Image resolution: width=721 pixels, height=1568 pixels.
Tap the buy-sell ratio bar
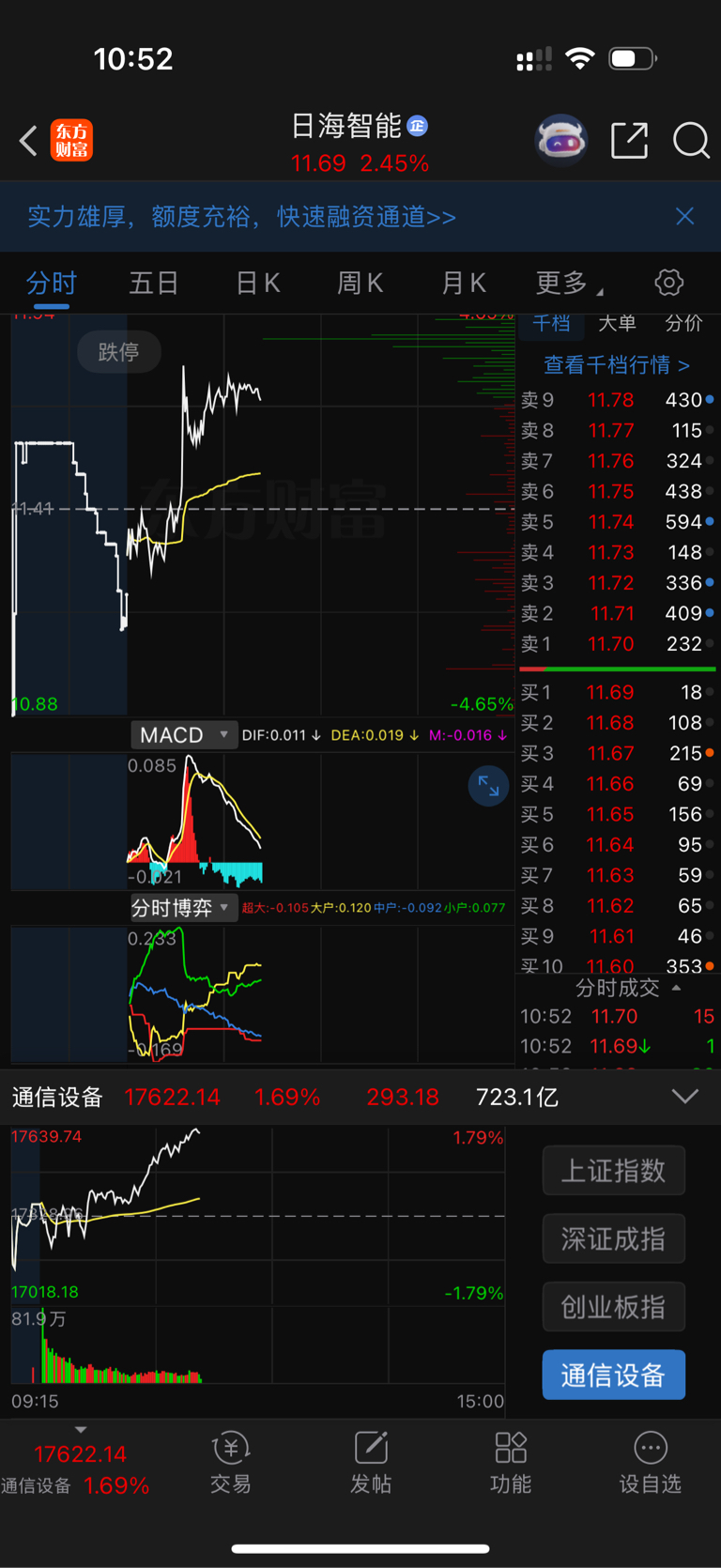tap(618, 669)
